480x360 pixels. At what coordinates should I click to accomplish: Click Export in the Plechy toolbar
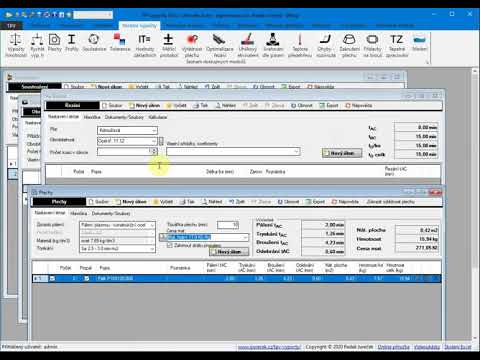(315, 202)
